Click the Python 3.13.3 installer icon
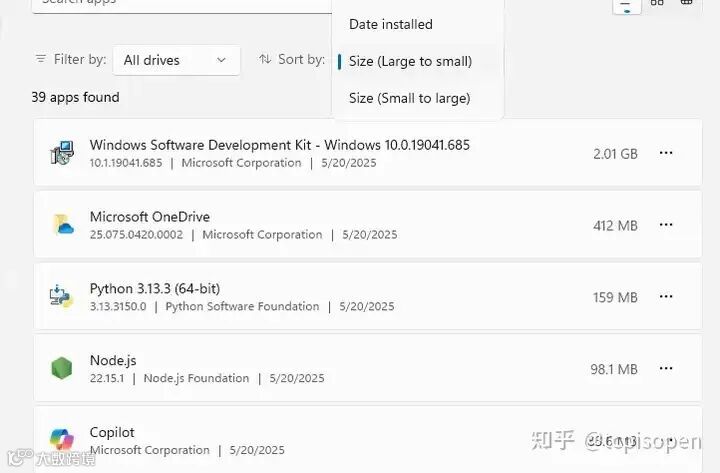720x473 pixels. click(x=62, y=297)
